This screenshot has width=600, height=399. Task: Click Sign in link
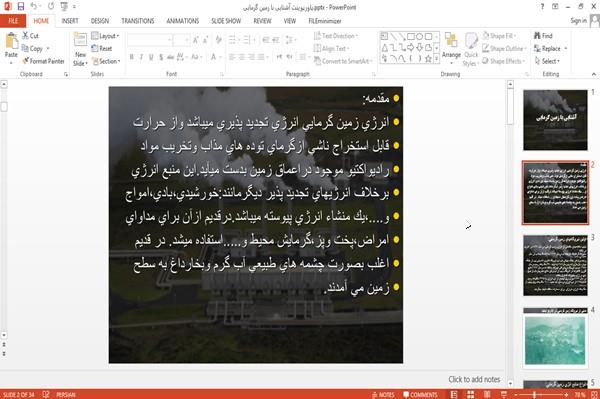click(578, 21)
